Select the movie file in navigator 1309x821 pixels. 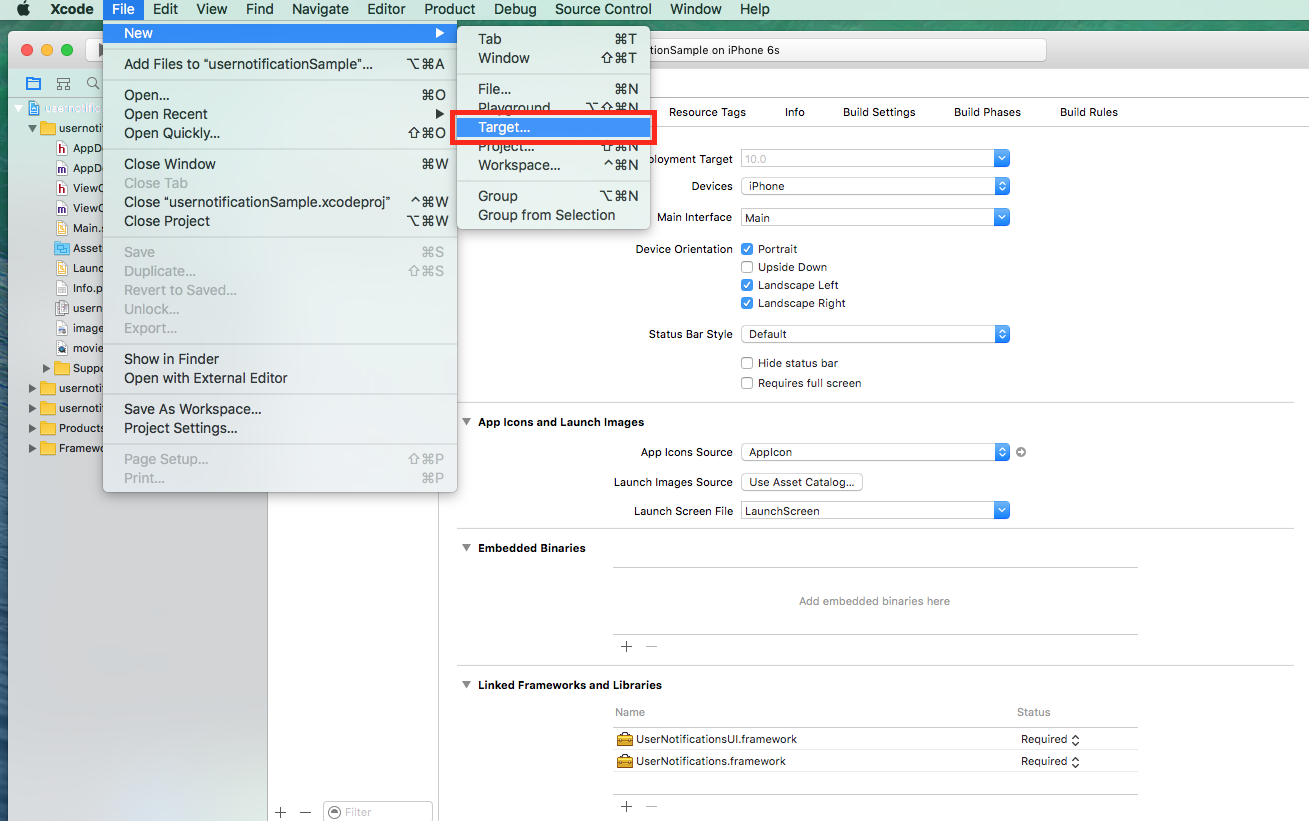click(62, 348)
